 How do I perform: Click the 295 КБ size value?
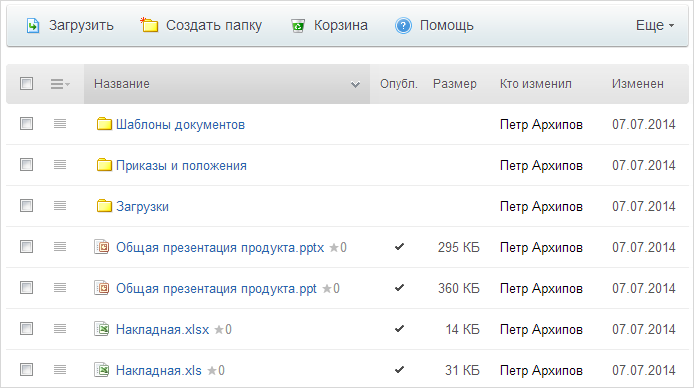[459, 247]
